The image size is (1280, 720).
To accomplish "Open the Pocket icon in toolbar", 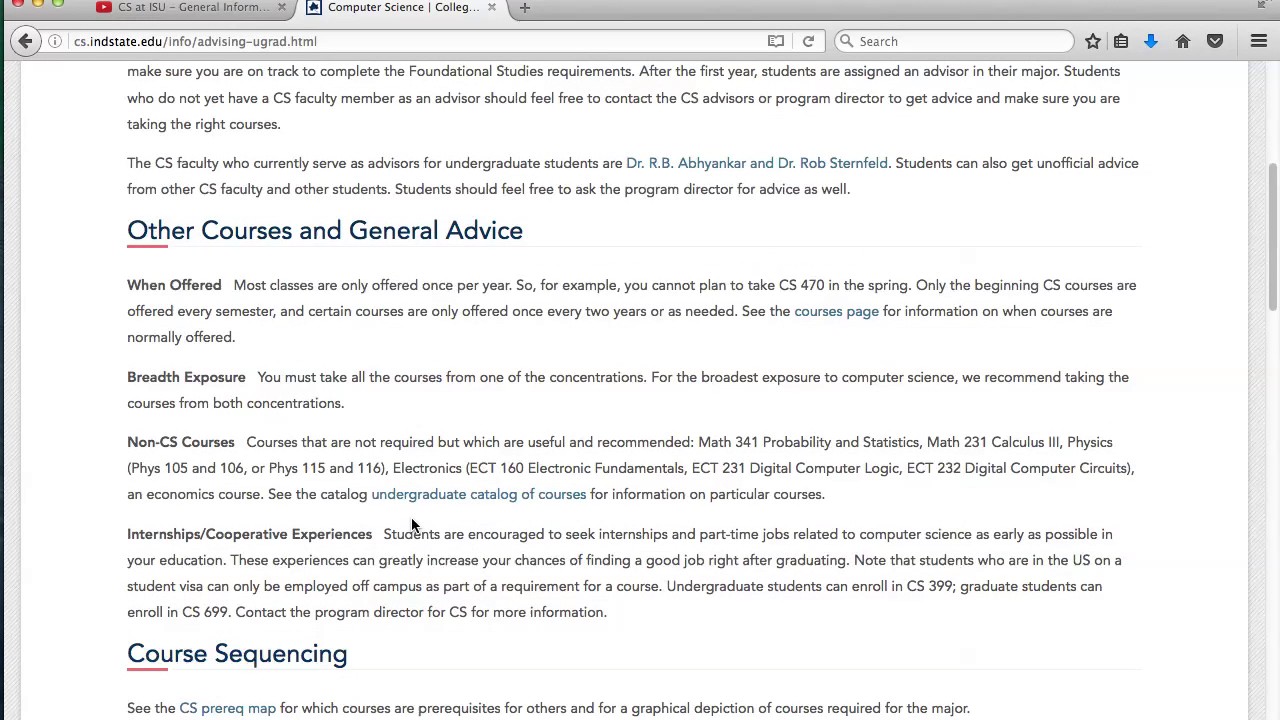I will click(1215, 41).
